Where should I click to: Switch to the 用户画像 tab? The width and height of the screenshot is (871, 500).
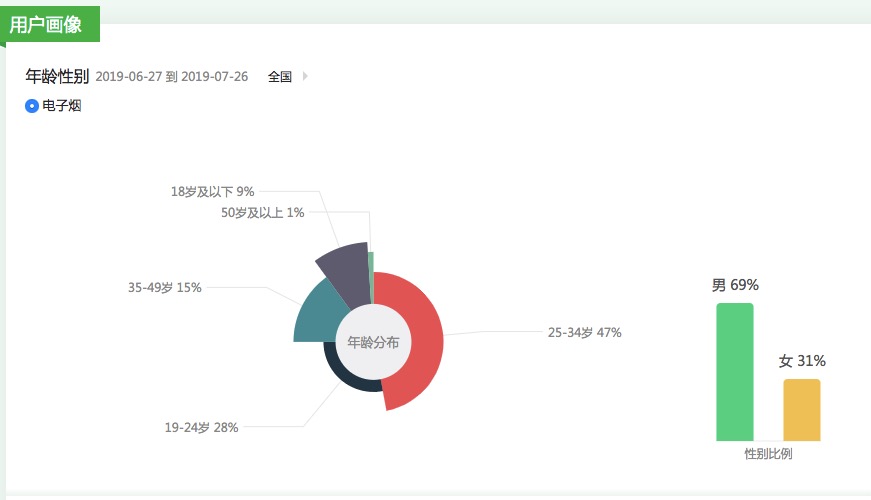[x=46, y=25]
